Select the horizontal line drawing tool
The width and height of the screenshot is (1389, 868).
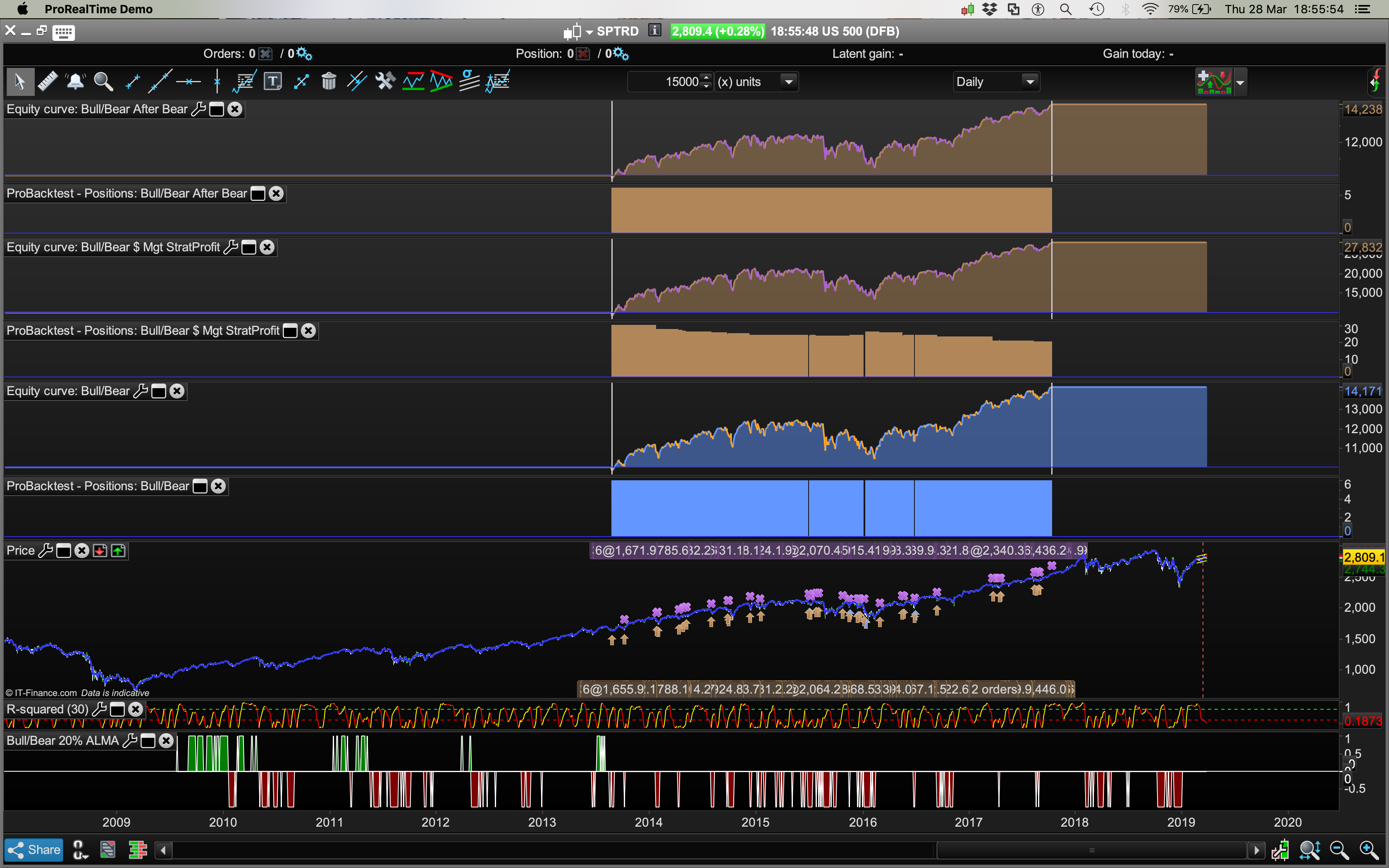pyautogui.click(x=188, y=81)
